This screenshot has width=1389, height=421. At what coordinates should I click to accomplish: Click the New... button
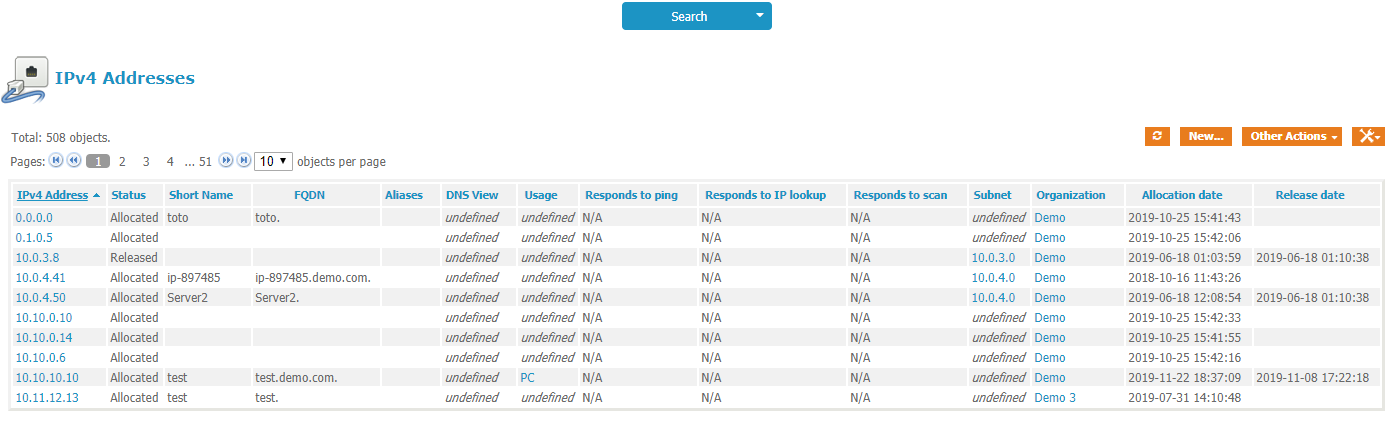tap(1206, 136)
